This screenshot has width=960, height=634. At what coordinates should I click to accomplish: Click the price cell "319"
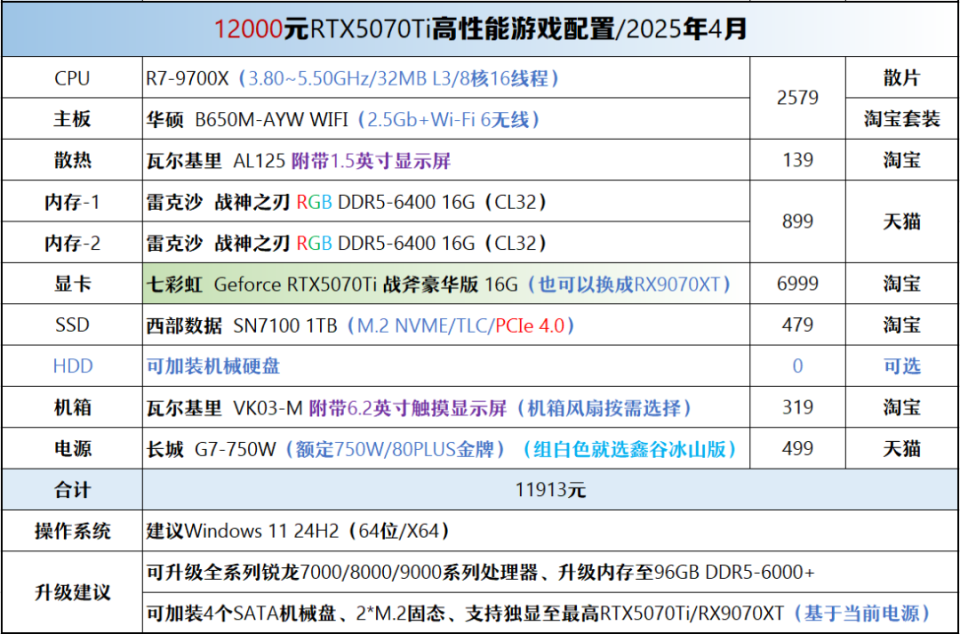[798, 408]
